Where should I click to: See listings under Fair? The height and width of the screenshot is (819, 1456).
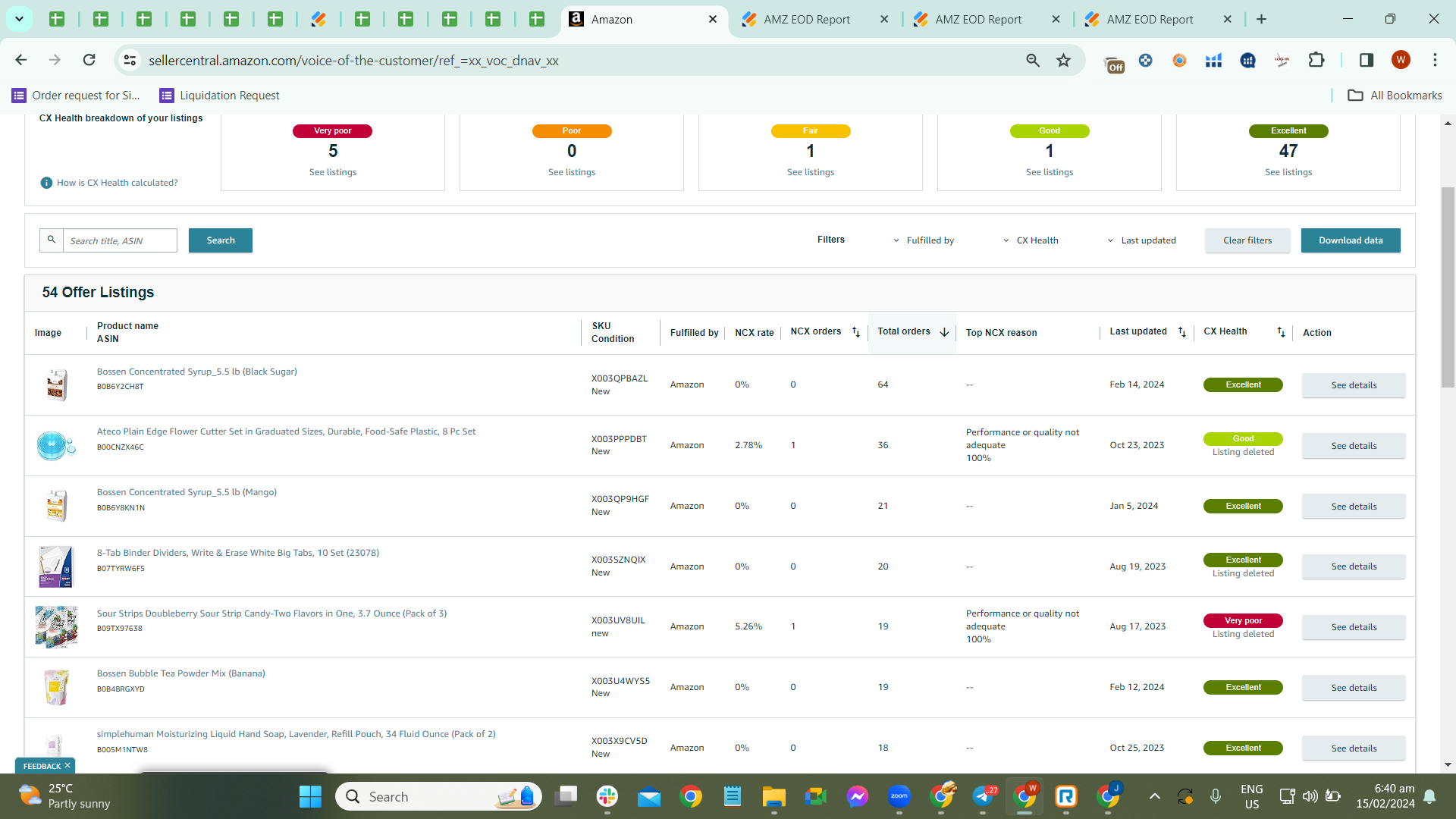(811, 172)
